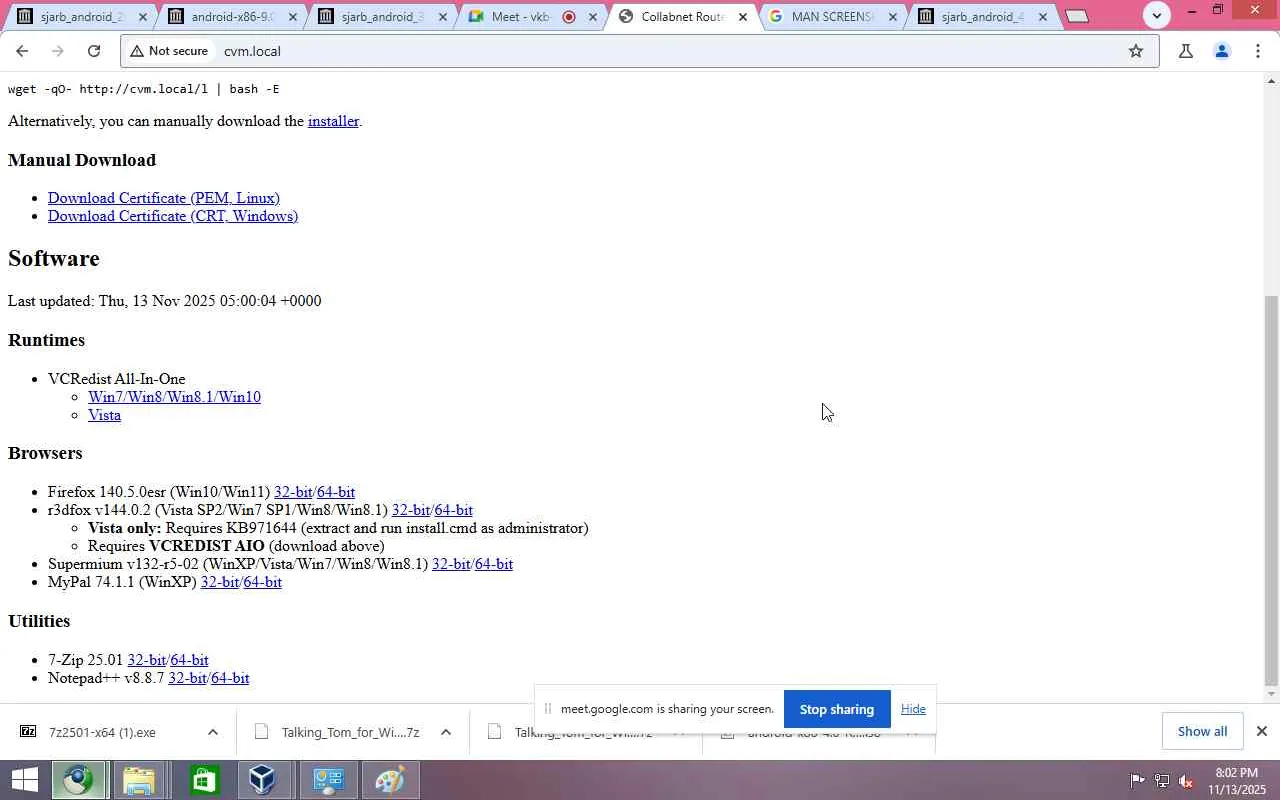
Task: Close the downloads bar
Action: coord(1262,732)
